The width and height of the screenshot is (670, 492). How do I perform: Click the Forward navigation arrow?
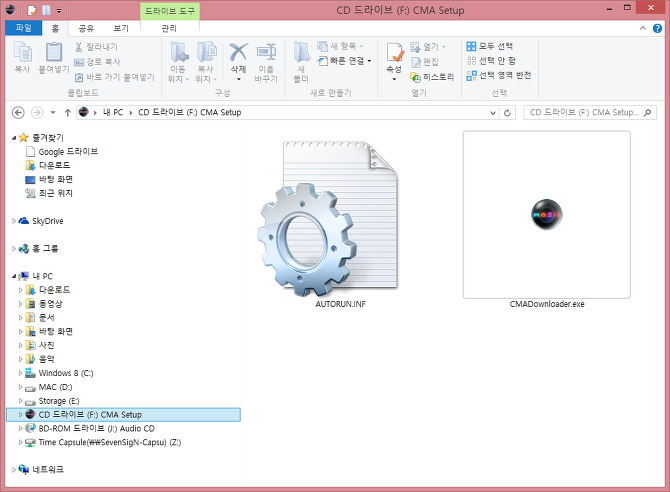pos(38,112)
